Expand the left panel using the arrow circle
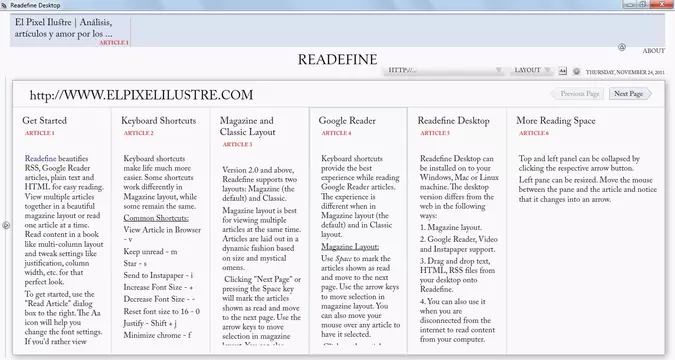675x360 pixels. point(6,225)
